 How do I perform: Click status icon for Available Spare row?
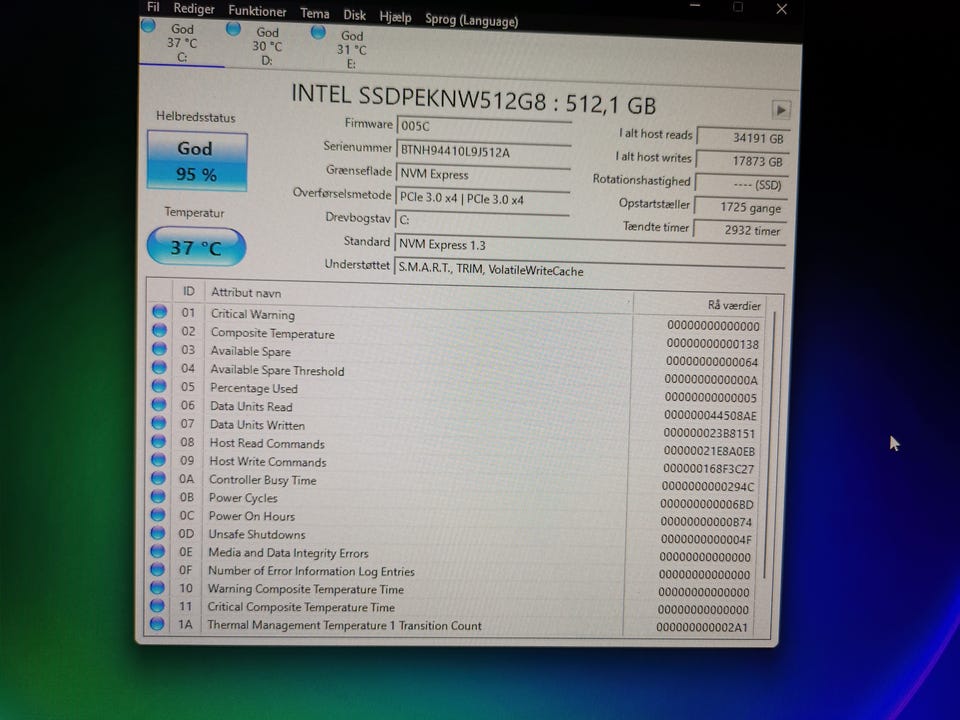(160, 349)
